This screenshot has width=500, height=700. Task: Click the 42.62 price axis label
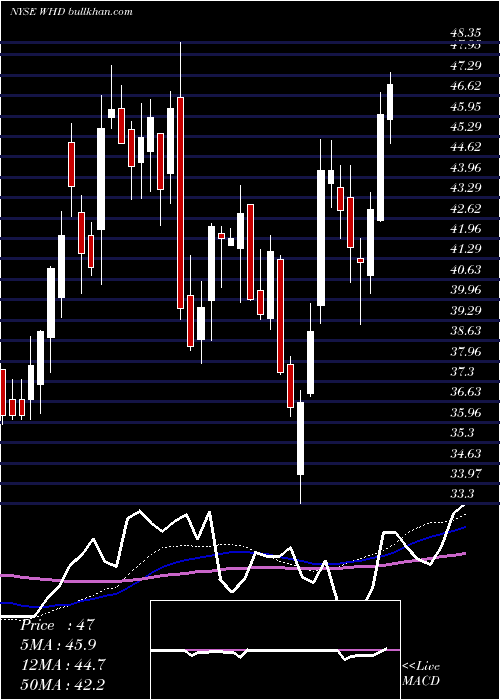tap(465, 208)
